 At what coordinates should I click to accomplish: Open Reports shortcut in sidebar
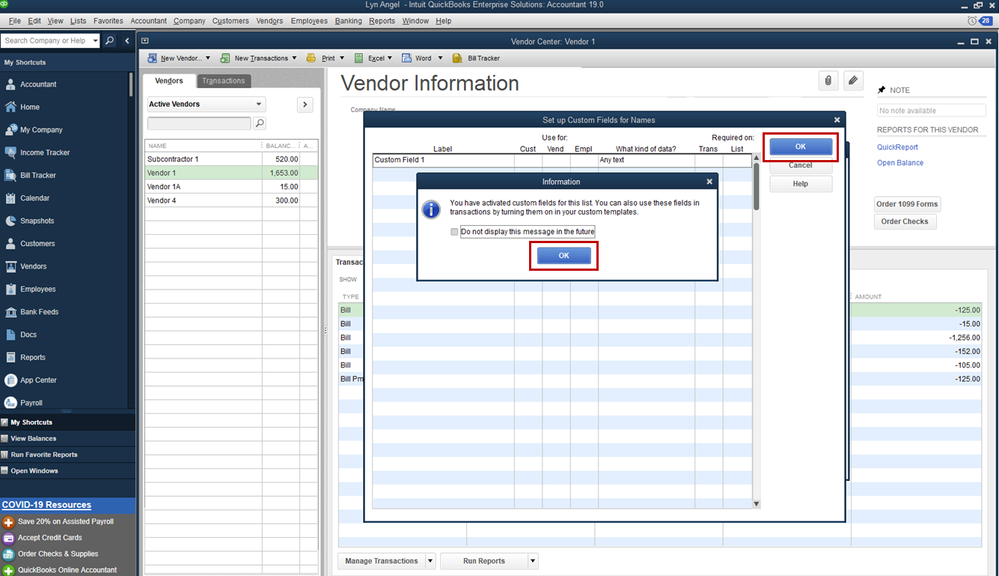(x=32, y=357)
